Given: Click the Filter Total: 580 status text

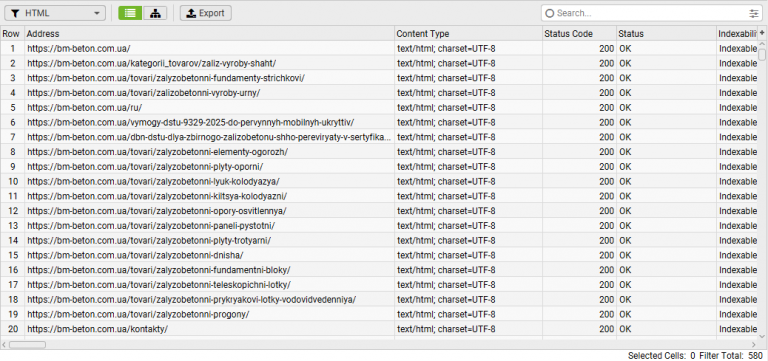Looking at the screenshot, I should (731, 355).
